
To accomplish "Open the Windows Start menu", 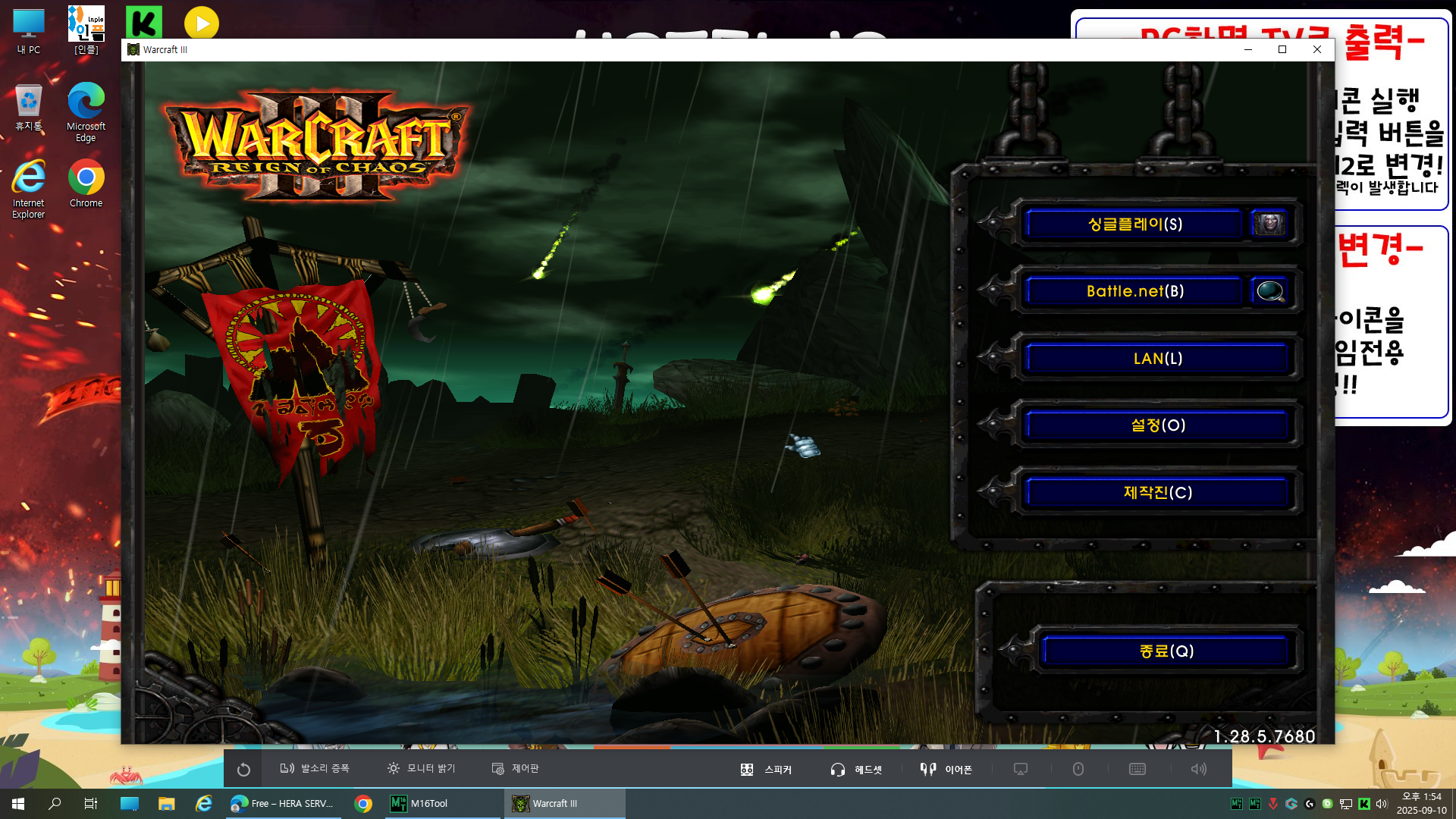I will tap(18, 804).
